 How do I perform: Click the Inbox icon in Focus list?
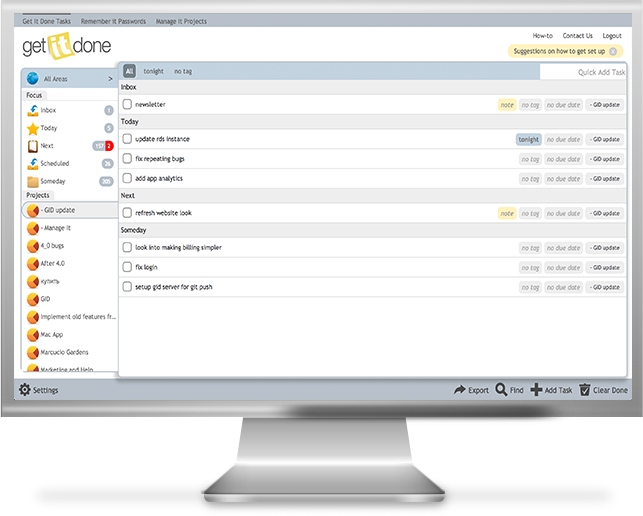tap(33, 111)
